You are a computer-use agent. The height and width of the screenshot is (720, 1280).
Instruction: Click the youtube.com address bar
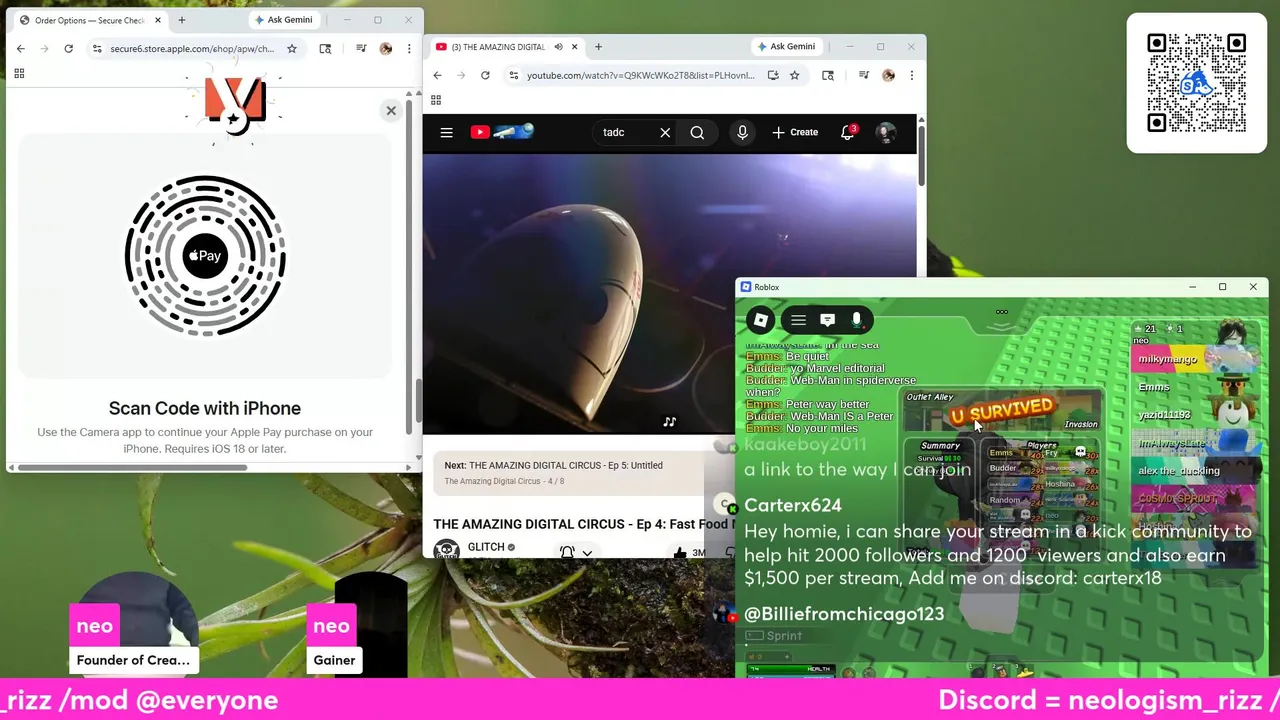pyautogui.click(x=640, y=75)
